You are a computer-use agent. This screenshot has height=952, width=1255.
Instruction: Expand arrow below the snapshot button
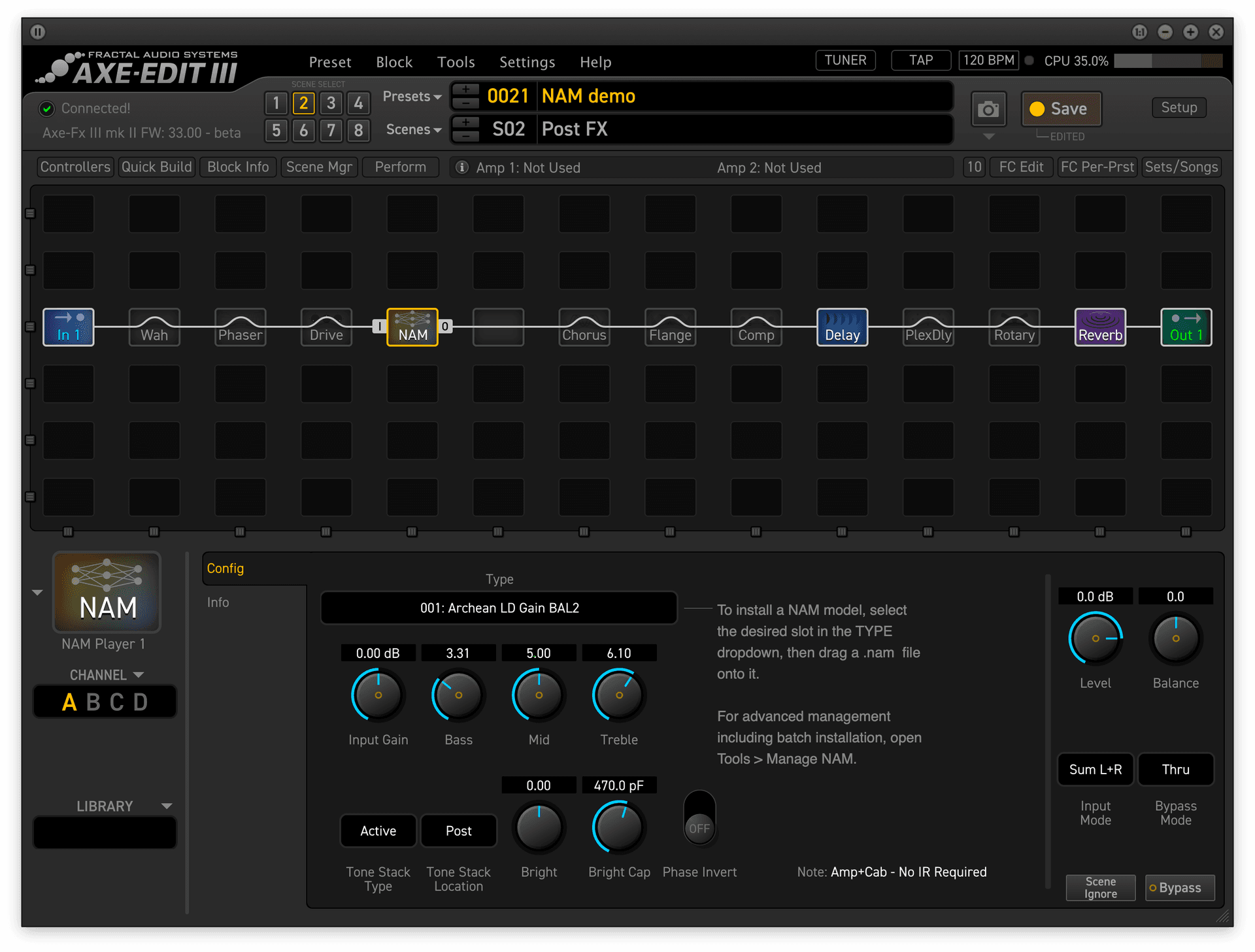click(x=988, y=137)
